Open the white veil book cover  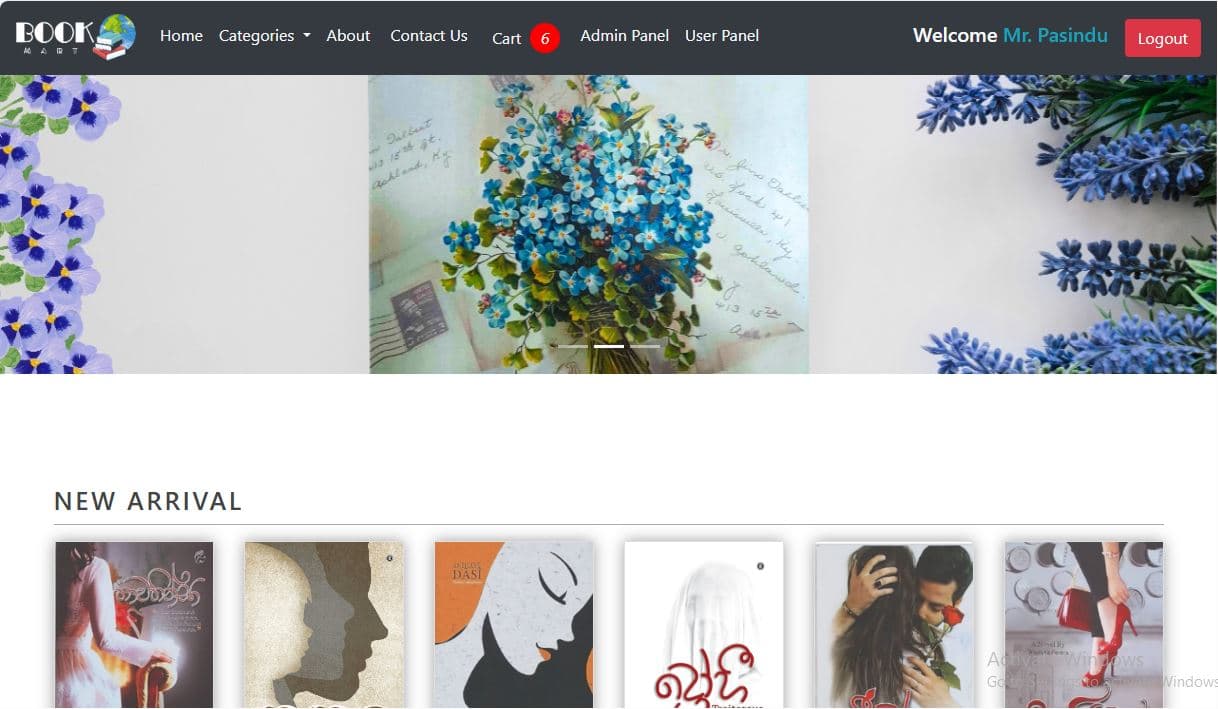click(x=704, y=625)
